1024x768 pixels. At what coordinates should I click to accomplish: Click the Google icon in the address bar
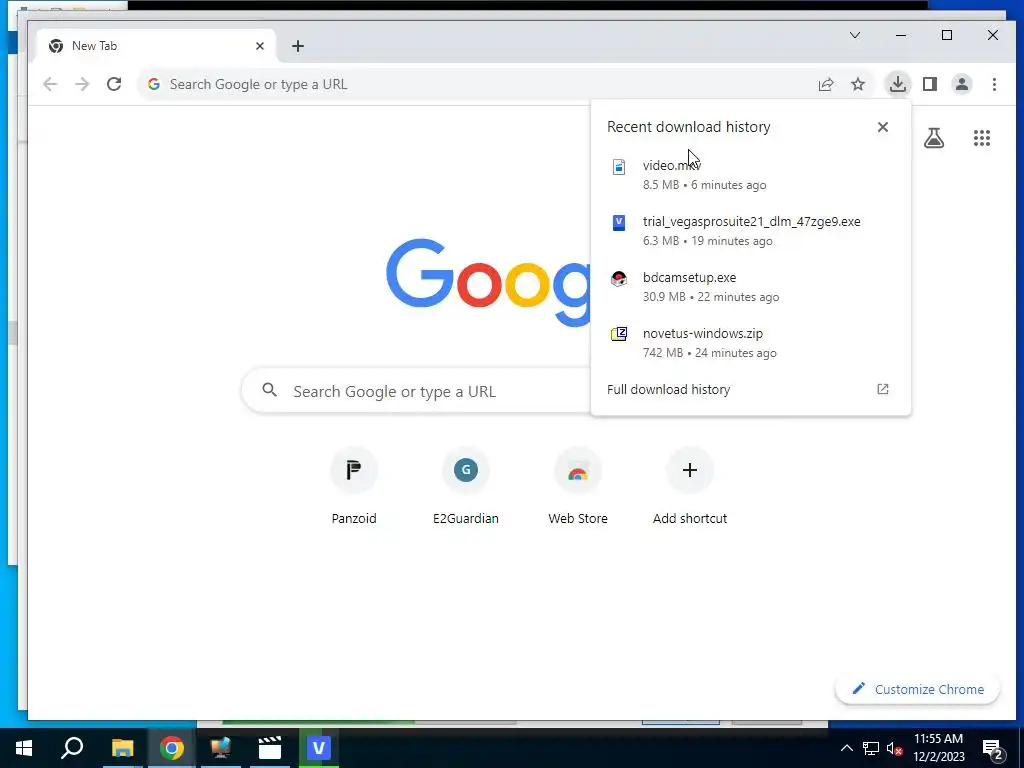coord(153,84)
